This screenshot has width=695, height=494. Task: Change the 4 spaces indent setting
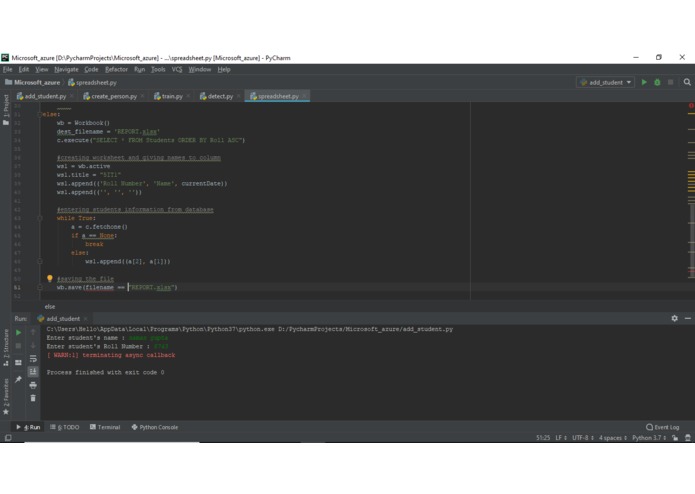click(x=613, y=438)
